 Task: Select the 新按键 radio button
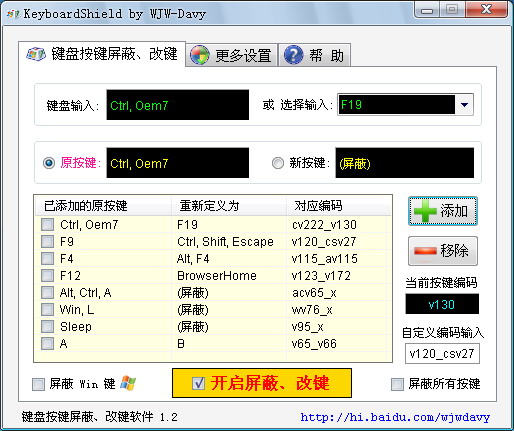[x=278, y=163]
